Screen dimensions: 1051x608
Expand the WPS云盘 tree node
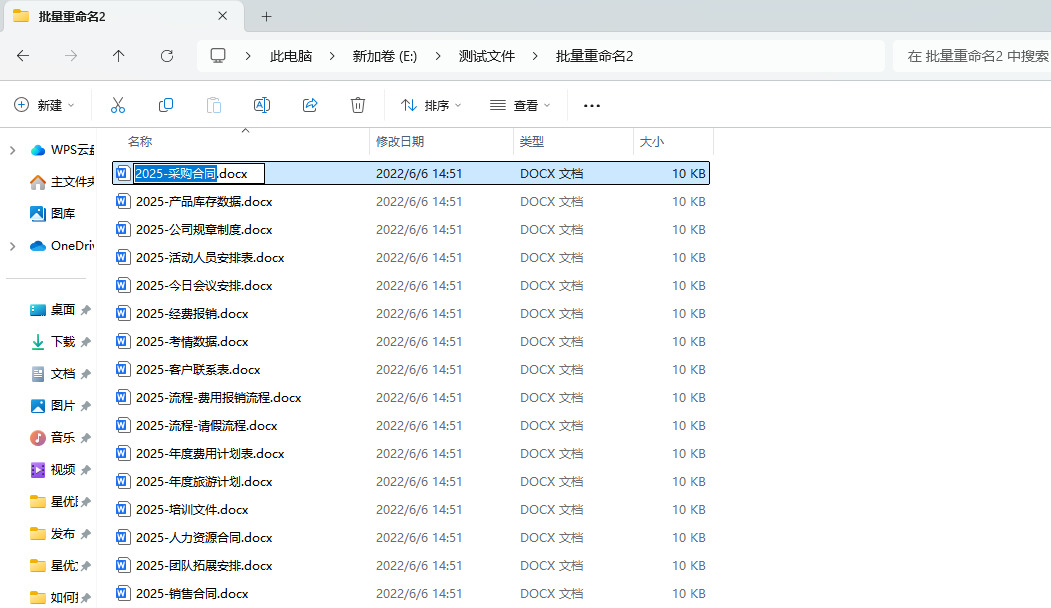[x=13, y=150]
